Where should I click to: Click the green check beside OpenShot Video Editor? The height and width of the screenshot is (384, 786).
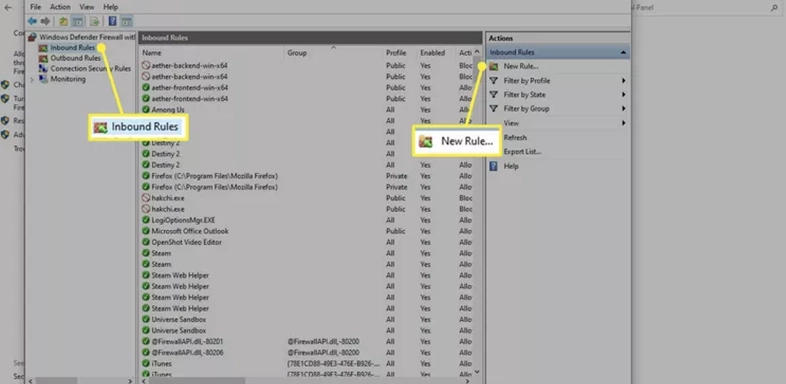(x=146, y=242)
